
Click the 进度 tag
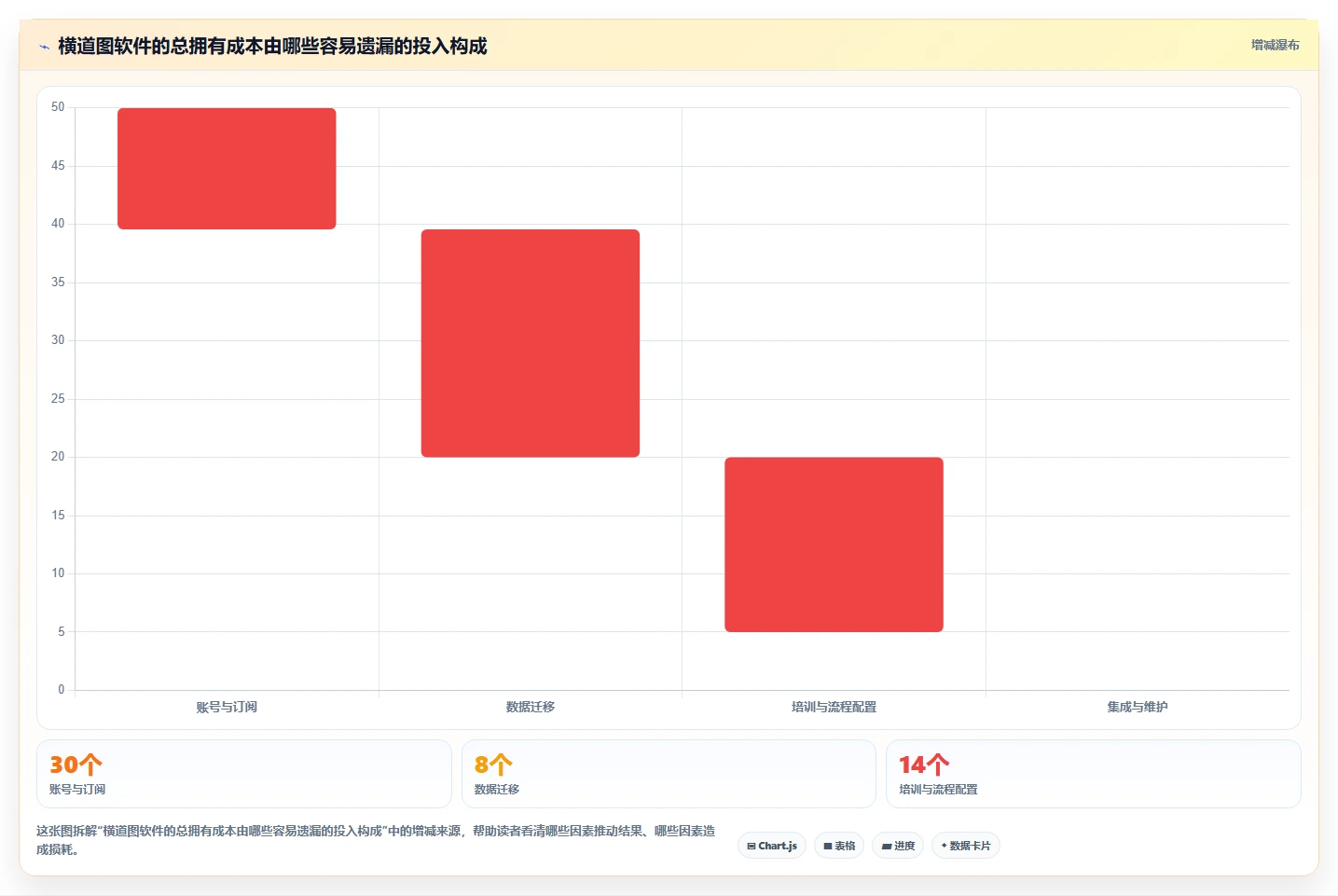(898, 846)
